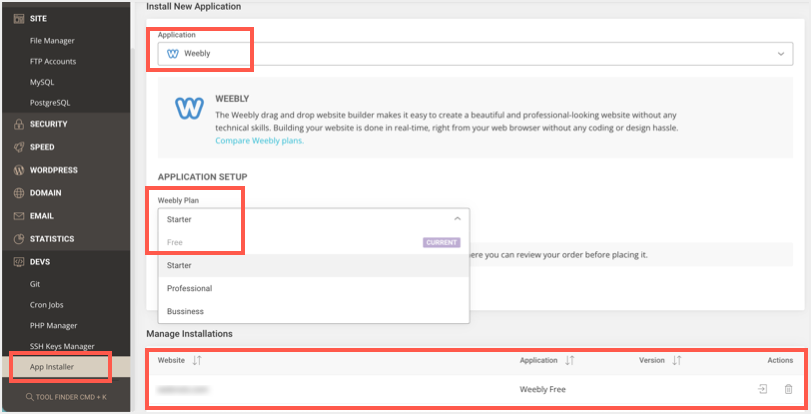This screenshot has width=811, height=414.
Task: Click the login arrow icon in Actions
Action: pos(762,389)
